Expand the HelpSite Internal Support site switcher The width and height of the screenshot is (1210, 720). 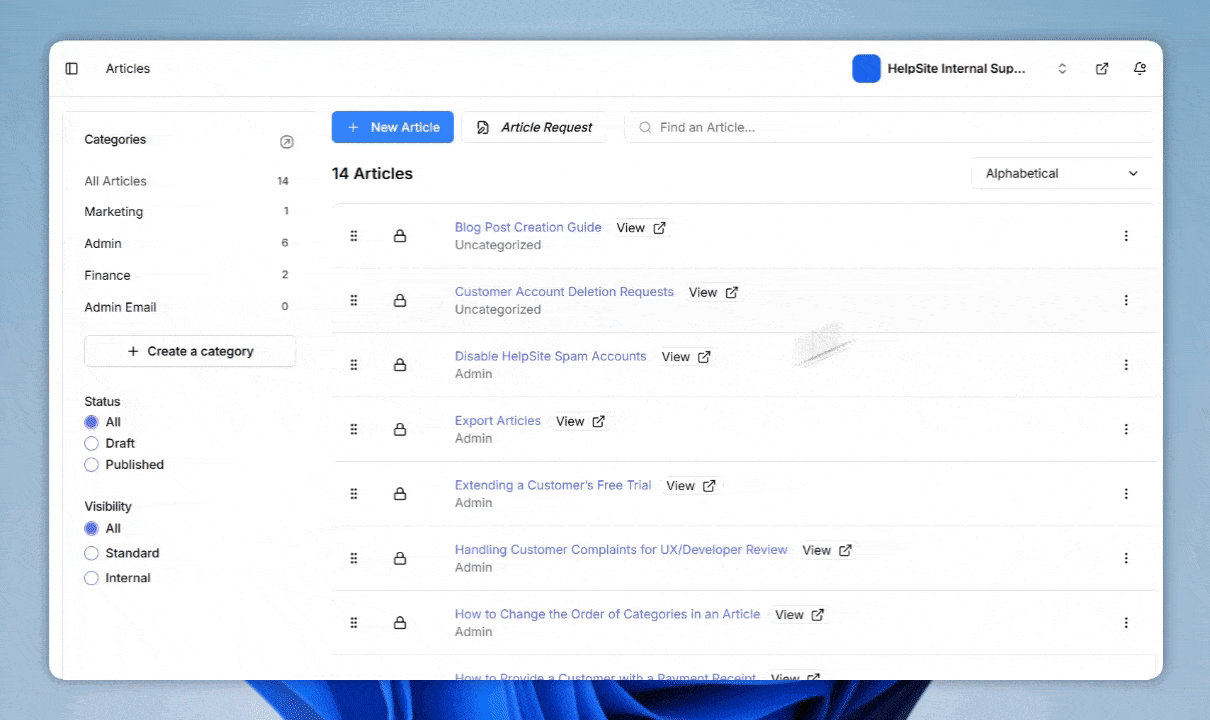(1062, 69)
